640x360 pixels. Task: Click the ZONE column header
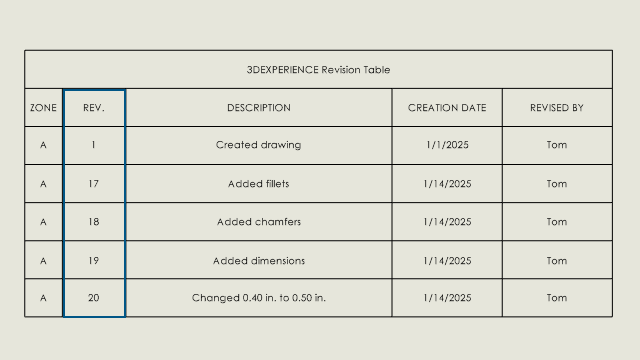[43, 108]
